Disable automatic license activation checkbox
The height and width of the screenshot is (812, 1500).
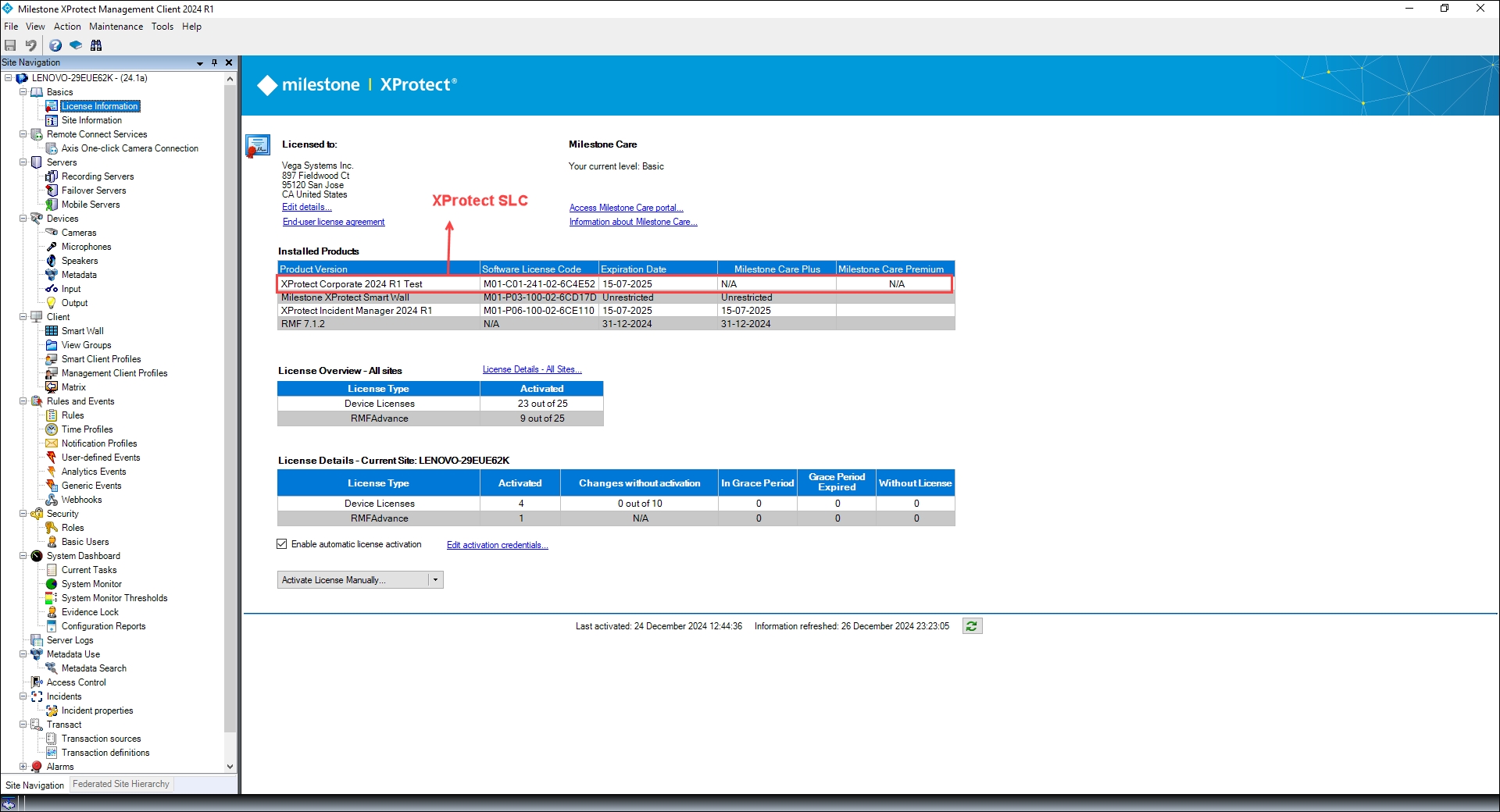click(x=282, y=544)
